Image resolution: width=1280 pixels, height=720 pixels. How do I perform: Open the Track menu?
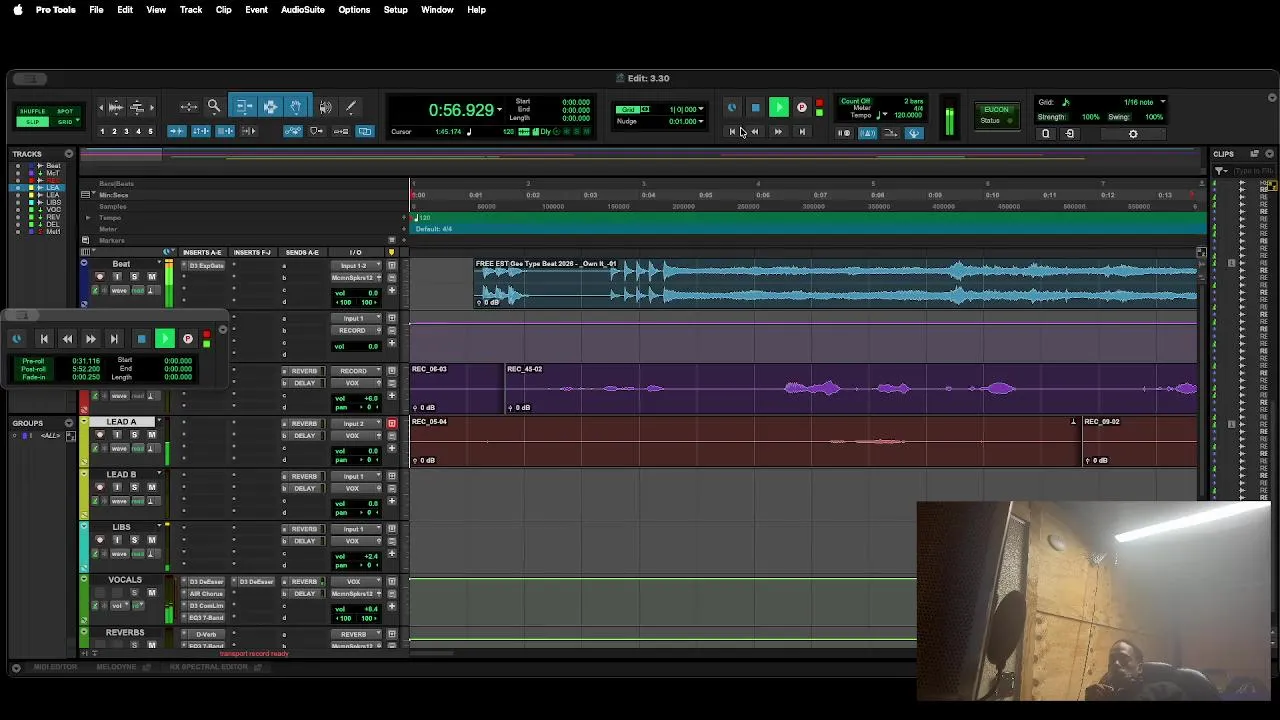(x=191, y=10)
